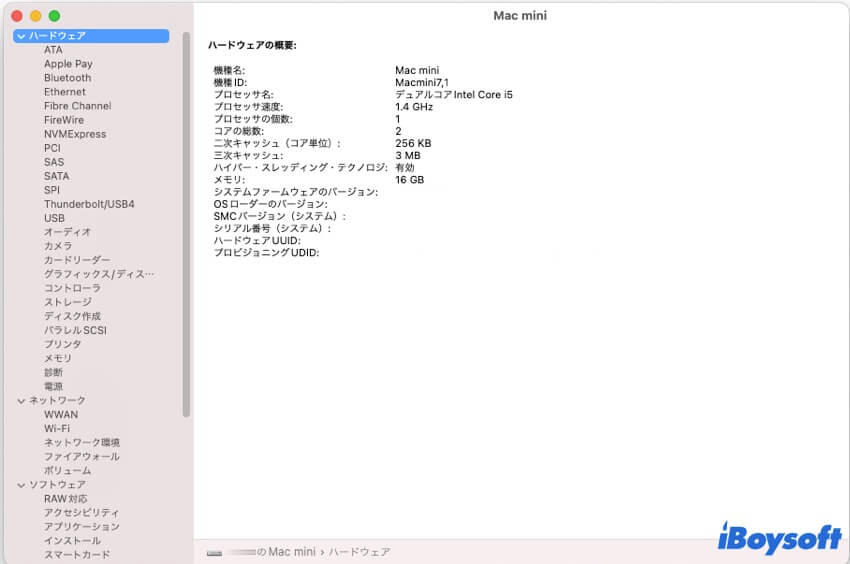Screen dimensions: 850x564
Task: Click the 1.4 GHz processor speed value
Action: click(414, 107)
